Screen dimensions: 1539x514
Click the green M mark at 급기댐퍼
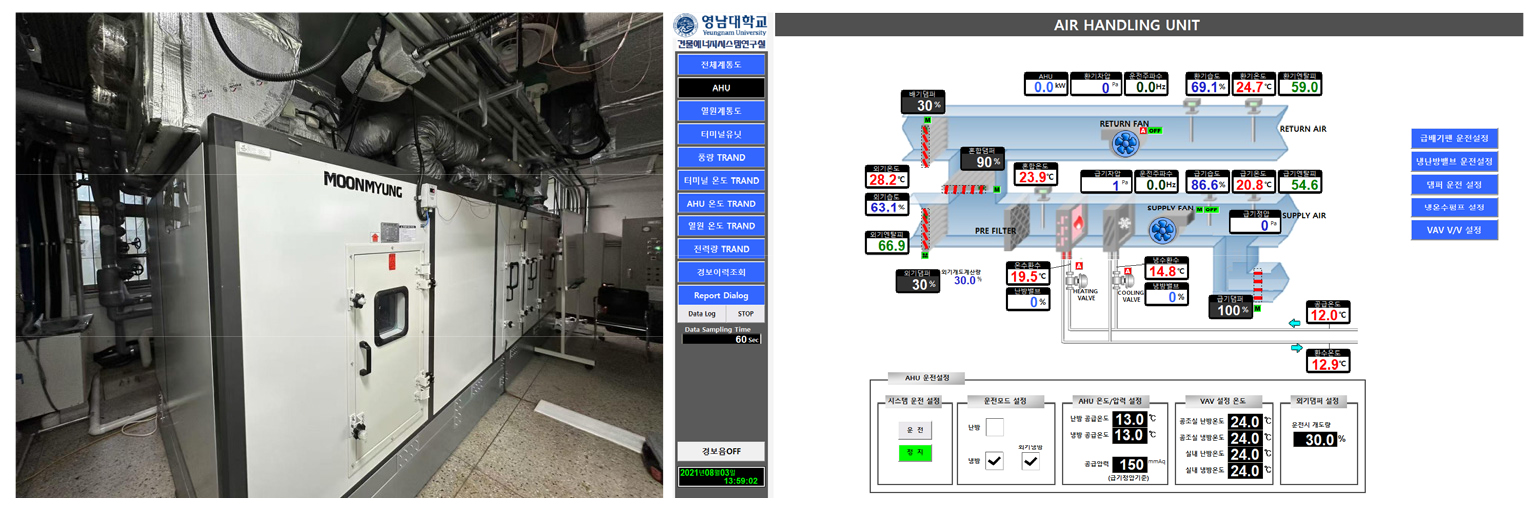tap(1257, 309)
